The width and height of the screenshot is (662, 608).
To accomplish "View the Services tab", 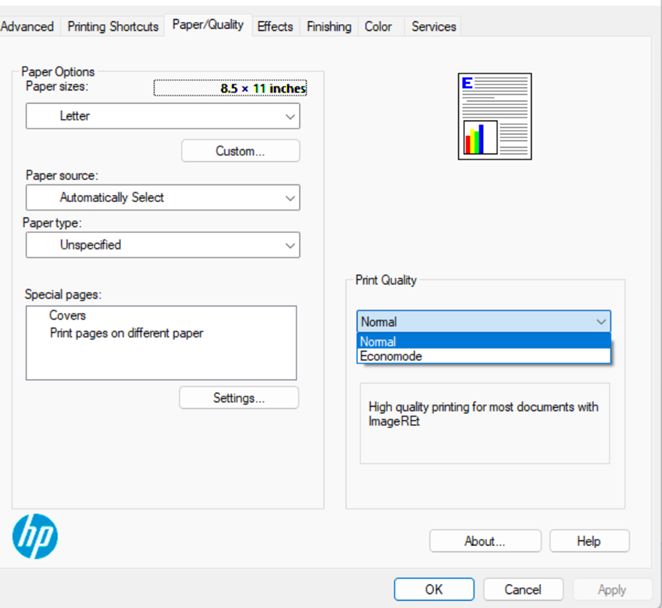I will tap(434, 27).
